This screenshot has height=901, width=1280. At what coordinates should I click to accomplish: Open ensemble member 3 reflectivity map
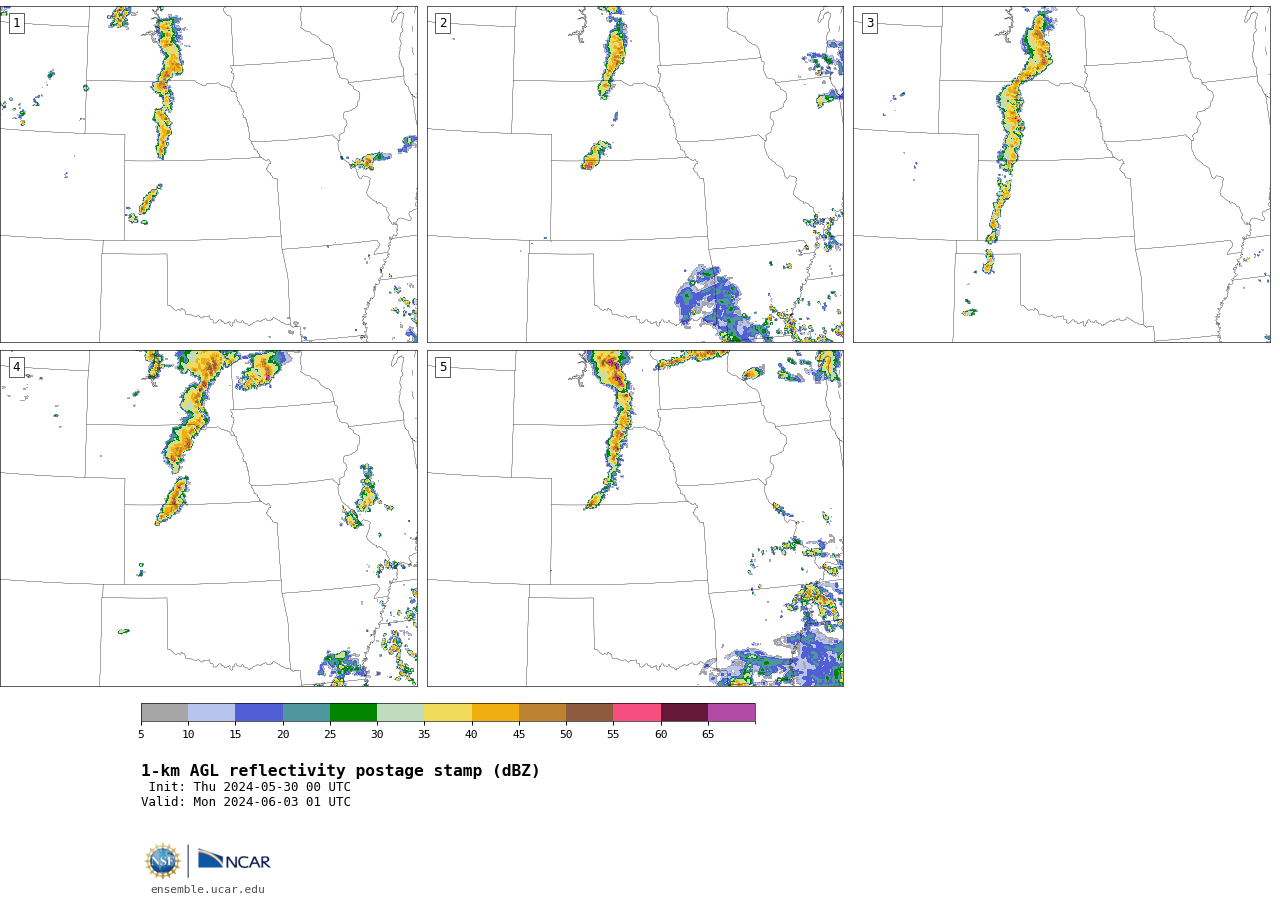[1061, 174]
